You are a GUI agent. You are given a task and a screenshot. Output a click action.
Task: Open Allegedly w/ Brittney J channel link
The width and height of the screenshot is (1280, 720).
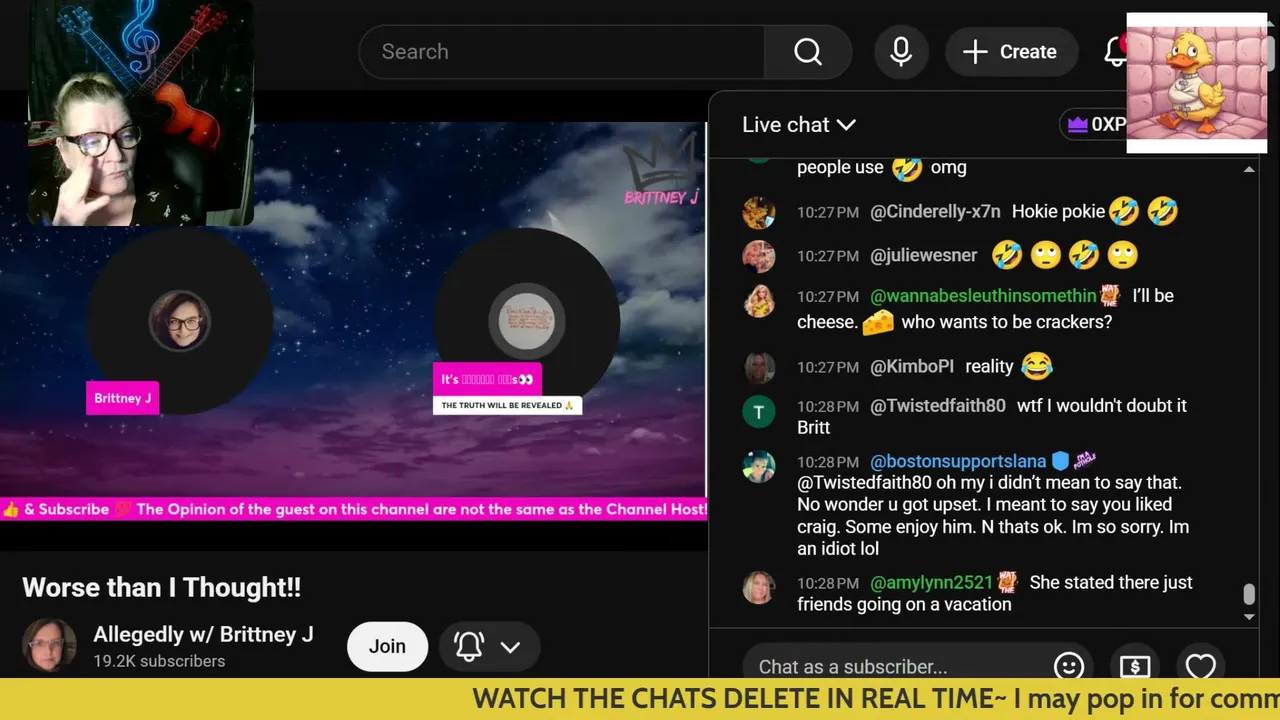(203, 634)
